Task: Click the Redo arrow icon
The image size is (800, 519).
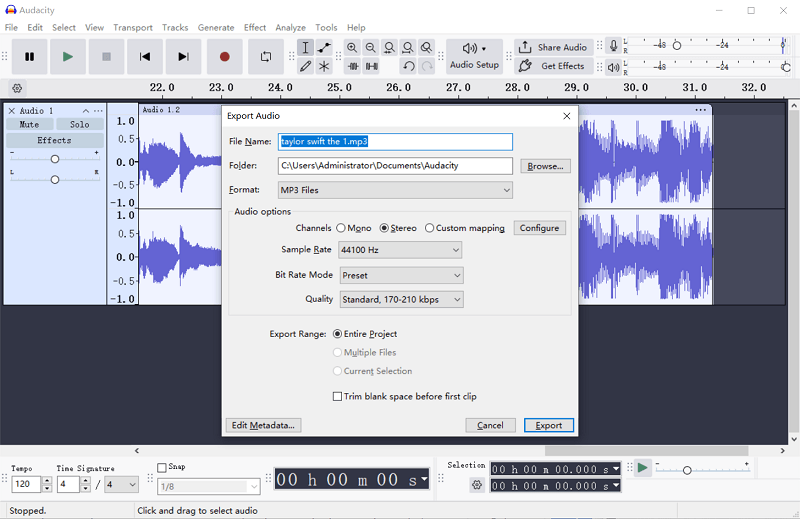Action: click(x=427, y=66)
